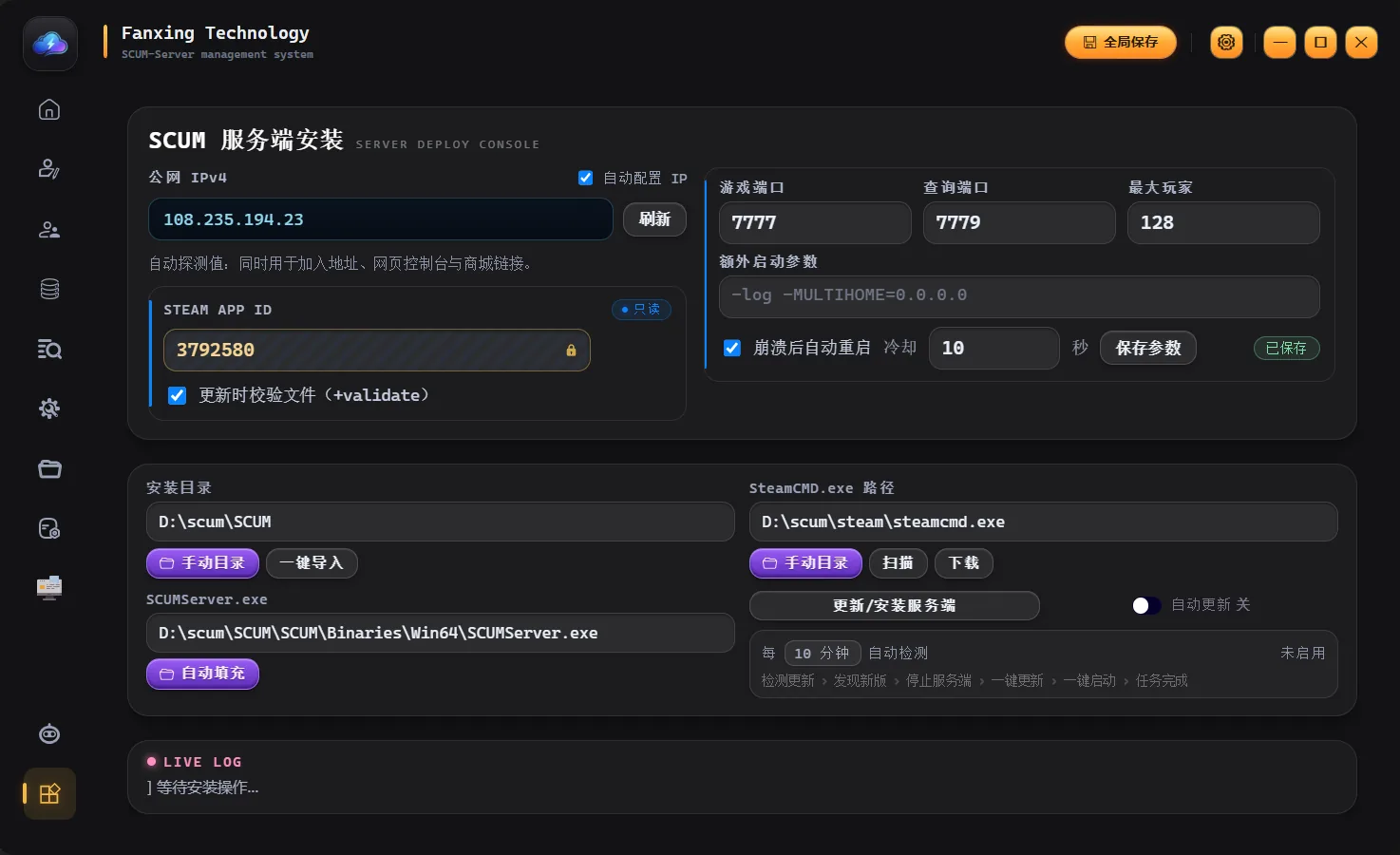Click the 下载 button

pos(964,563)
